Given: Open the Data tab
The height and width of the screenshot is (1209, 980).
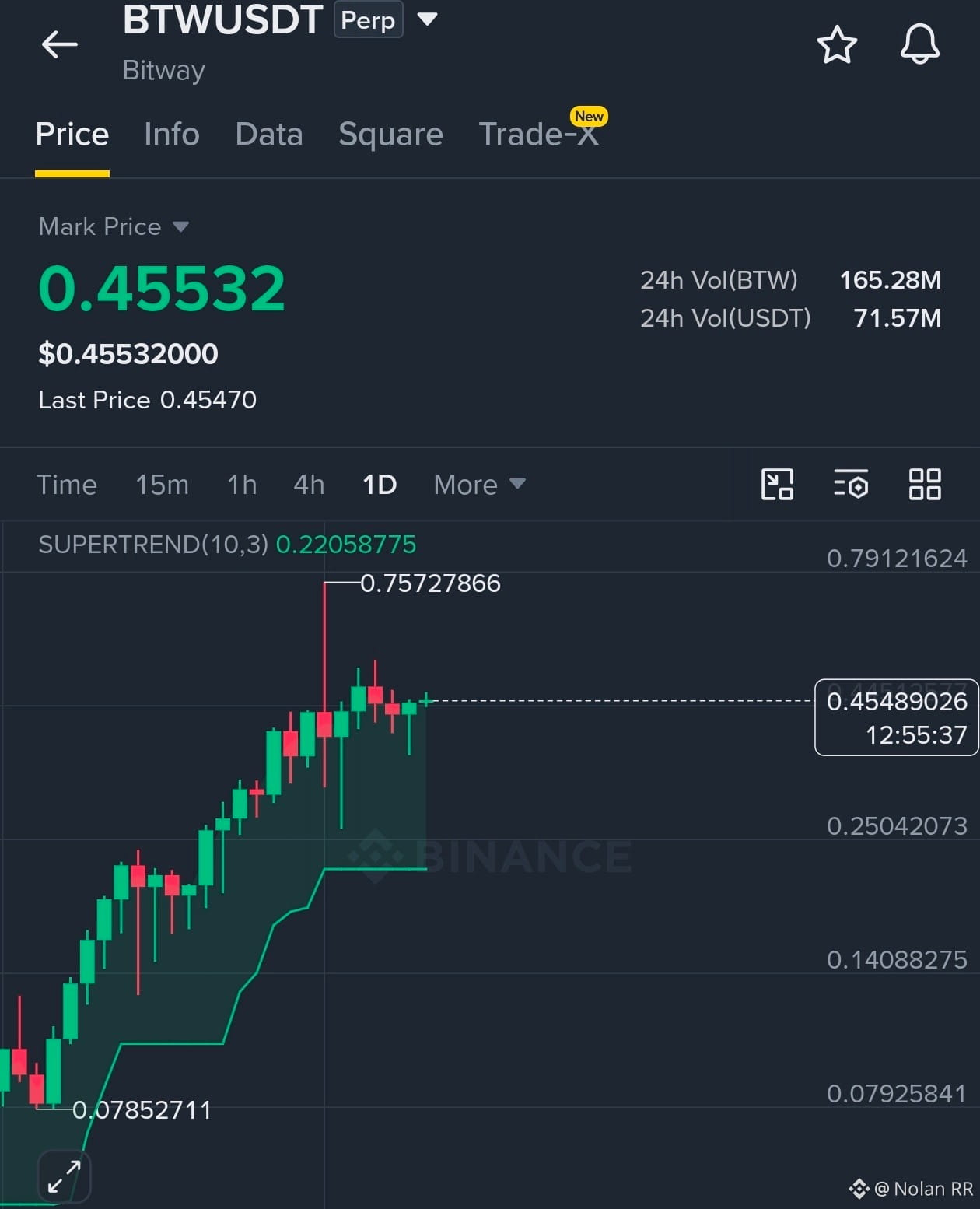Looking at the screenshot, I should pos(269,135).
